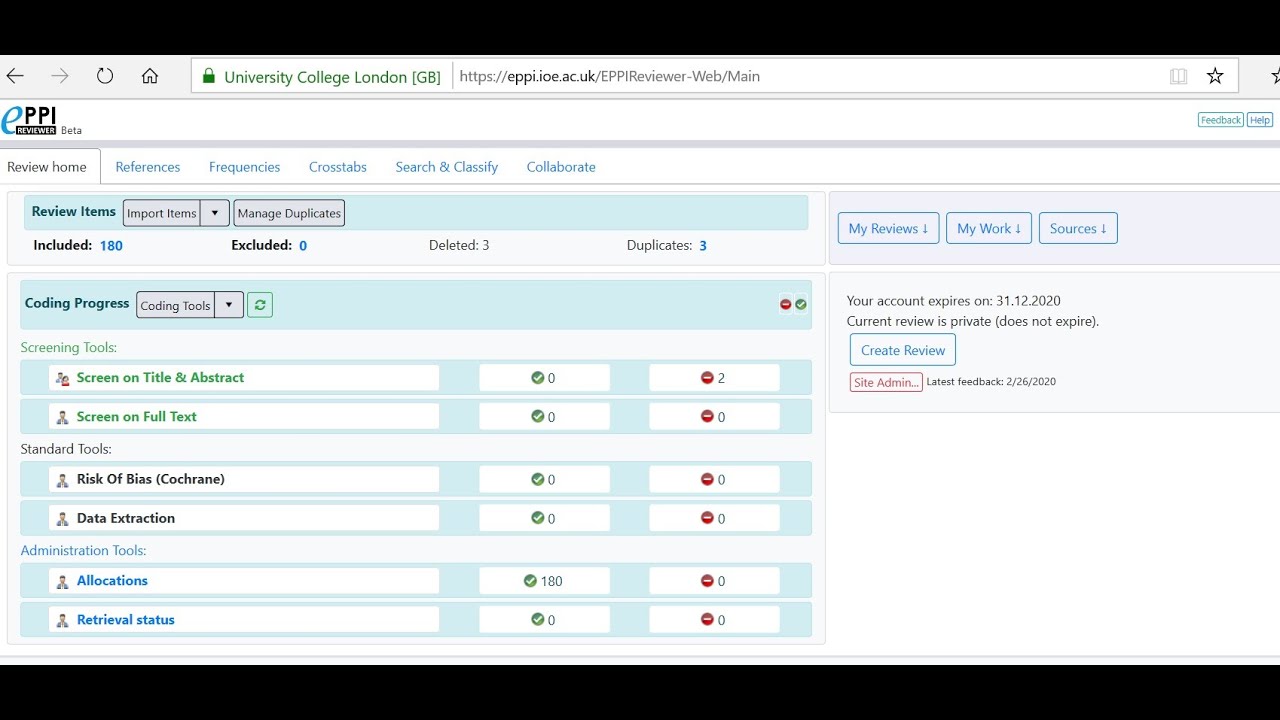Open reading view book icon
The height and width of the screenshot is (720, 1280).
pyautogui.click(x=1179, y=76)
